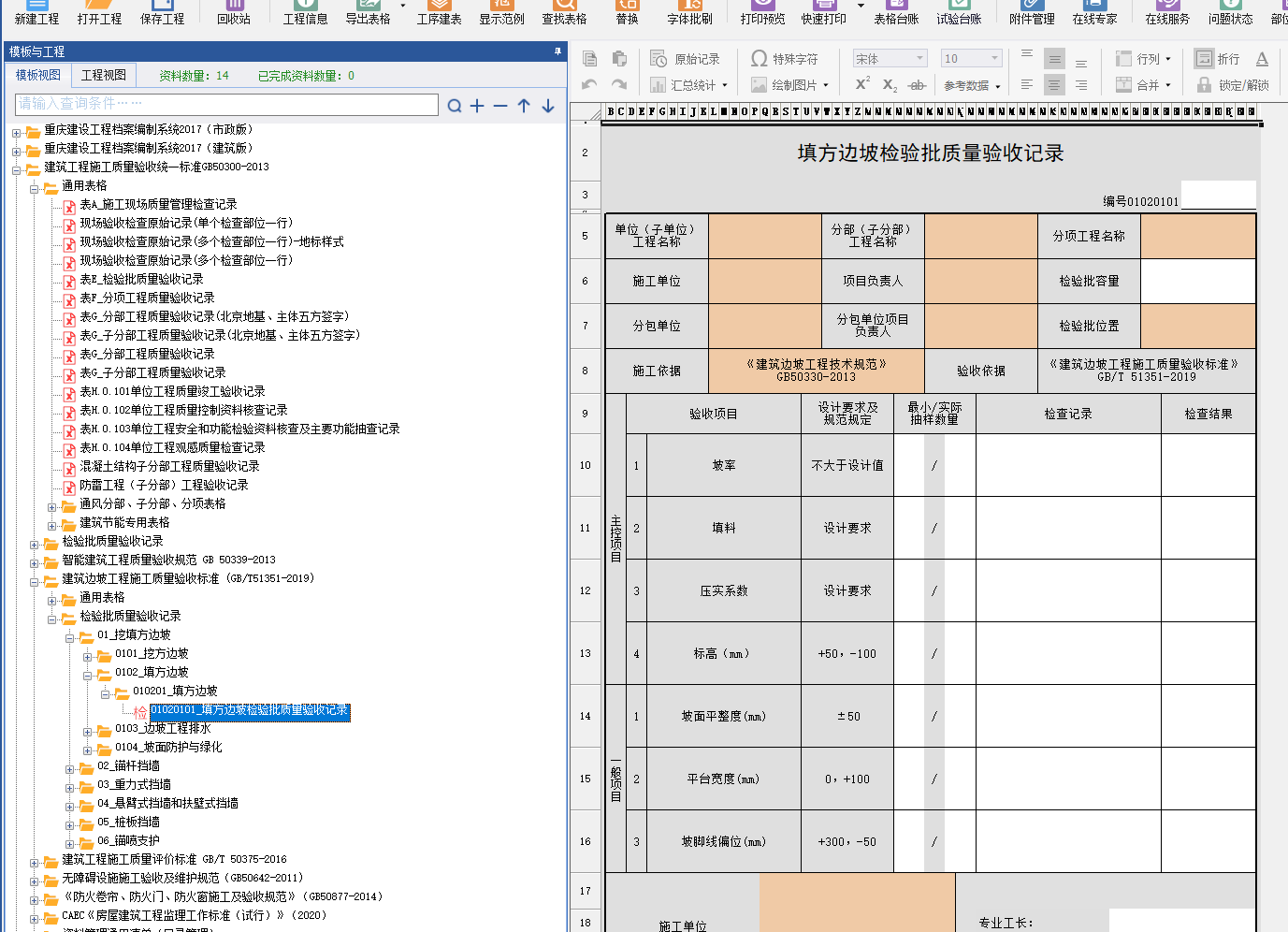
Task: Apply subscript X₂ formatting
Action: [890, 85]
